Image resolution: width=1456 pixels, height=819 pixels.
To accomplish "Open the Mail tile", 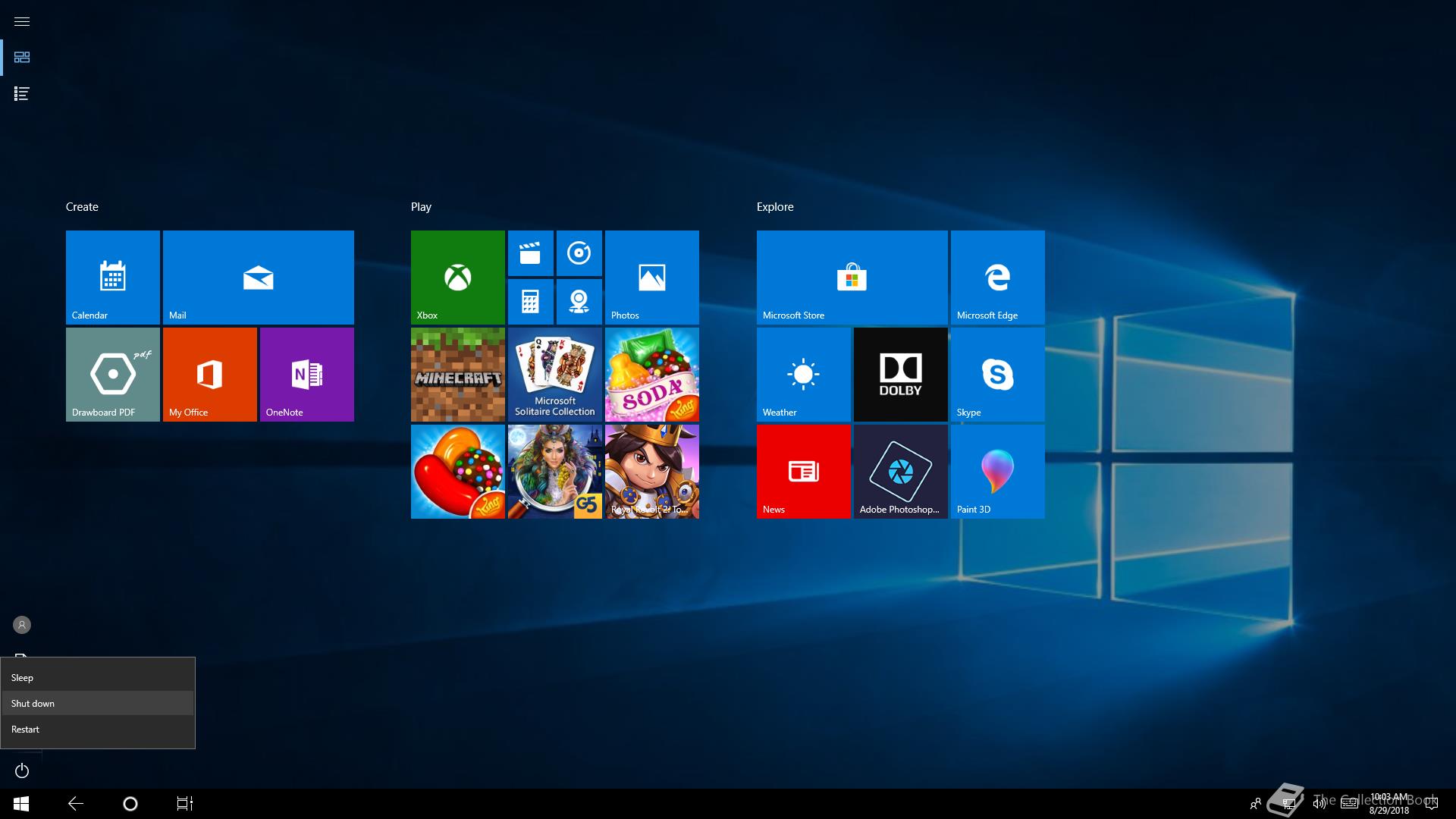I will click(259, 278).
